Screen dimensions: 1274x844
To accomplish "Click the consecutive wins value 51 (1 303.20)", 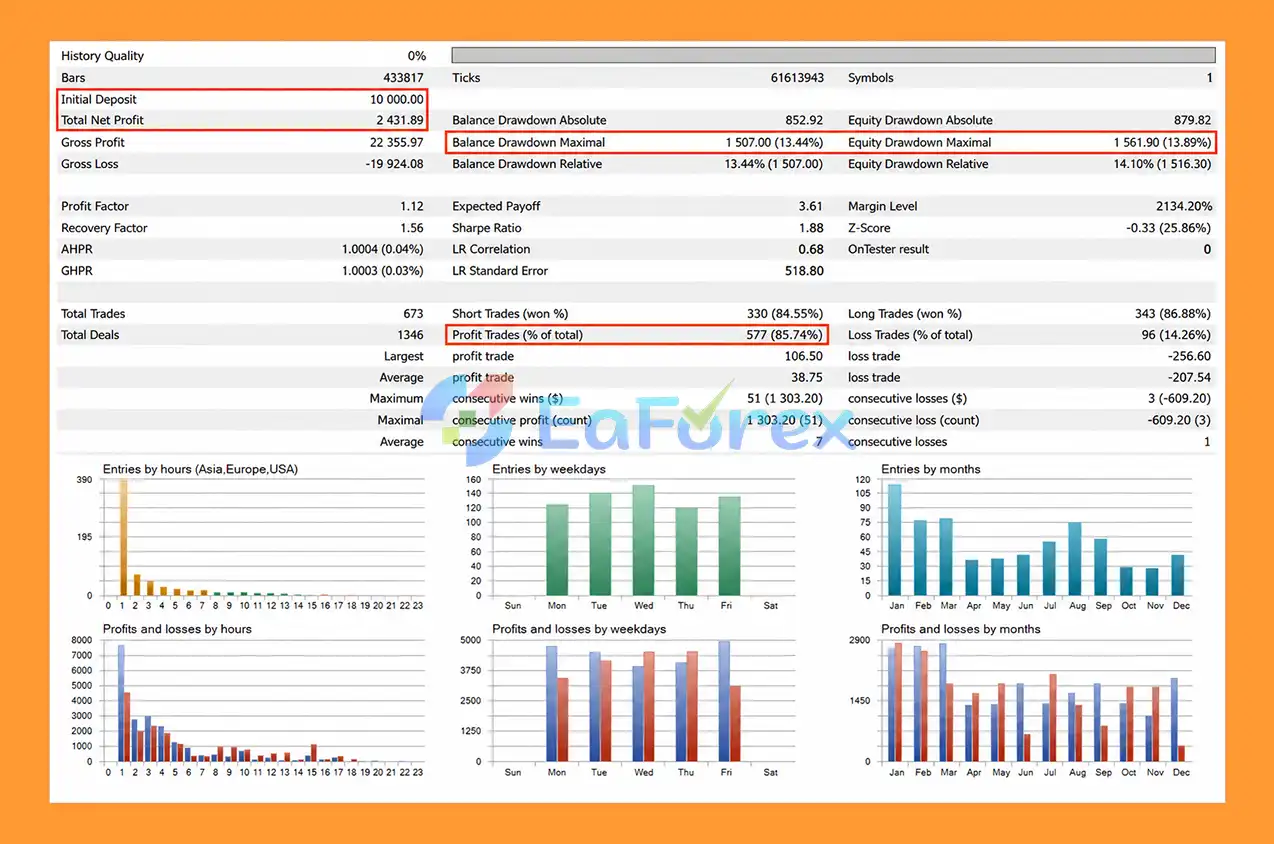I will click(786, 399).
